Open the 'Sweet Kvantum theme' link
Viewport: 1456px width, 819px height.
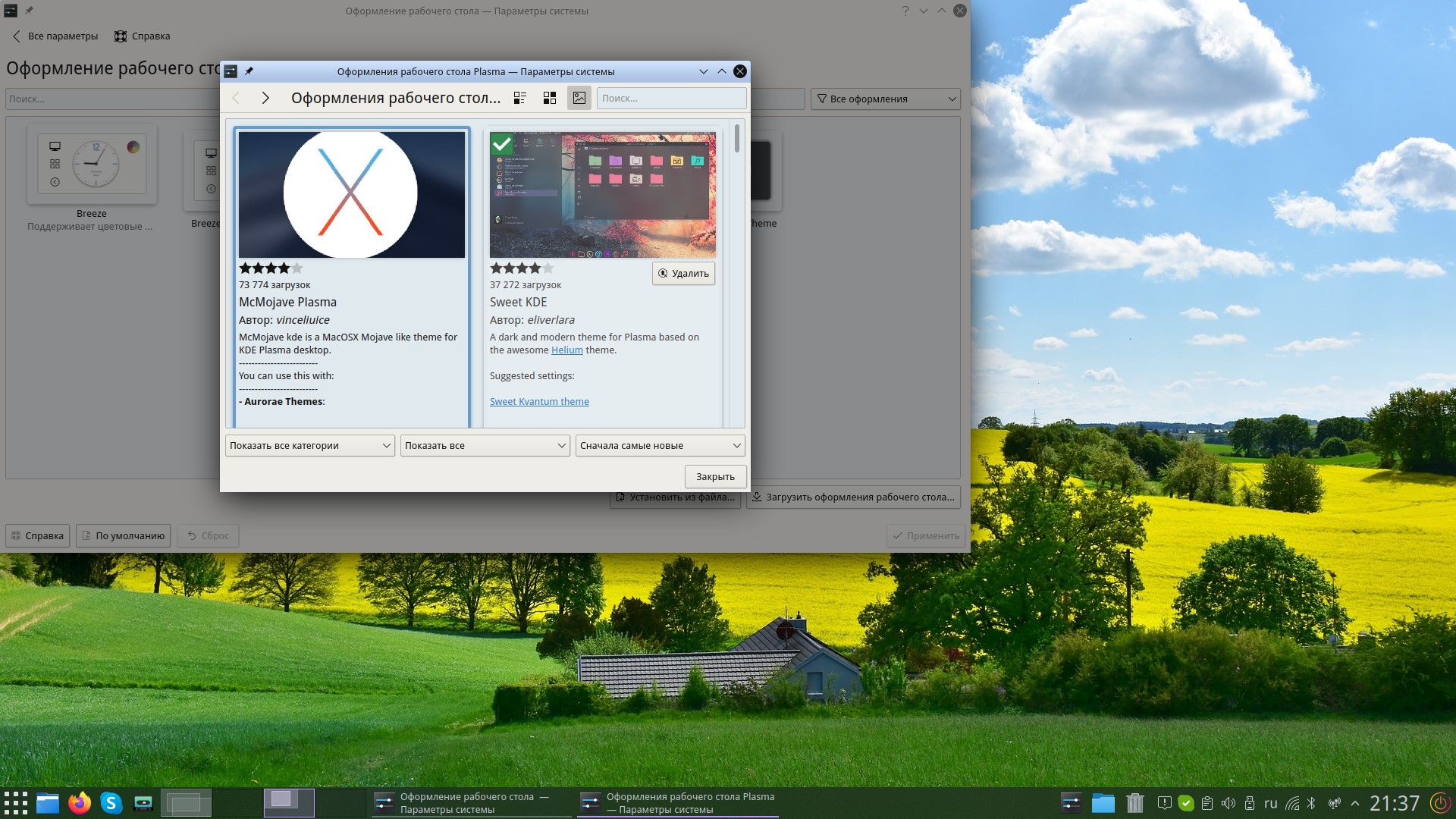tap(539, 401)
